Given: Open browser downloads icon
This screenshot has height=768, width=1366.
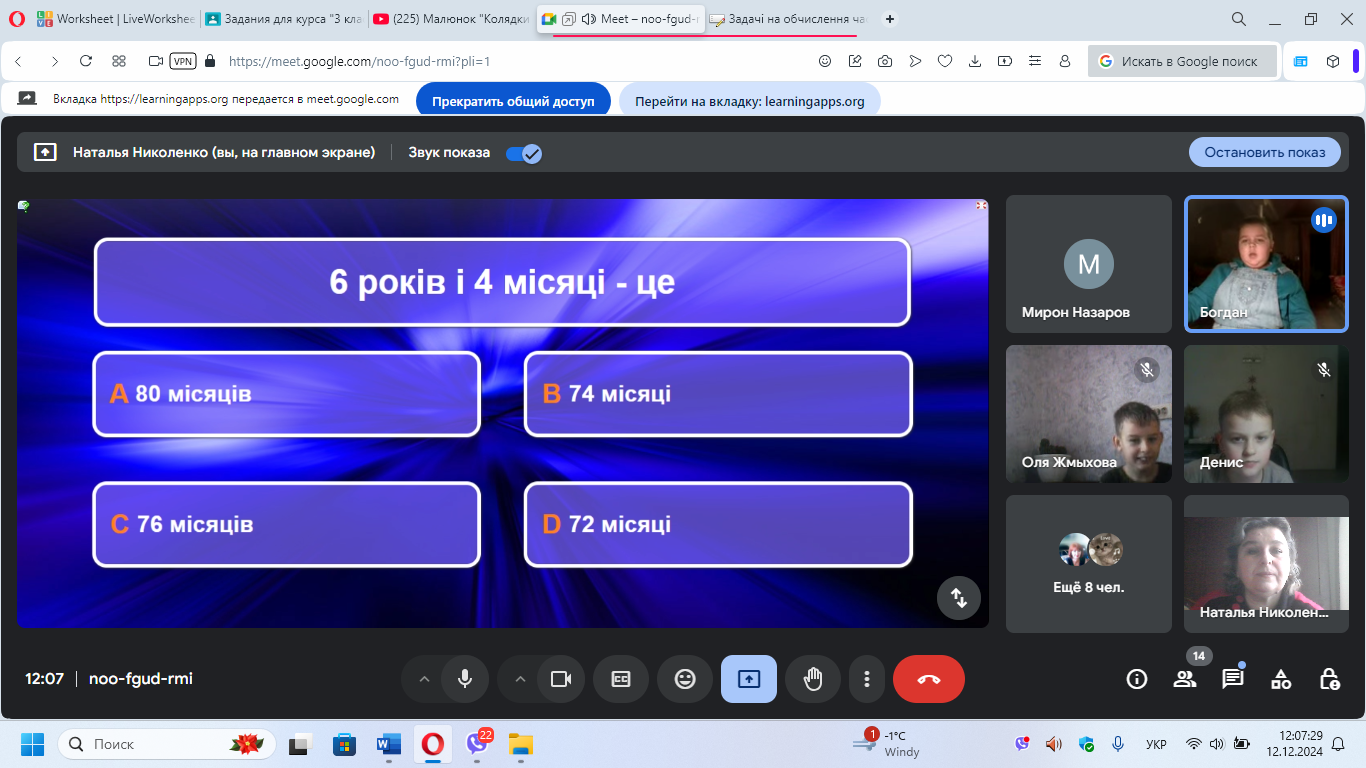Looking at the screenshot, I should click(975, 61).
